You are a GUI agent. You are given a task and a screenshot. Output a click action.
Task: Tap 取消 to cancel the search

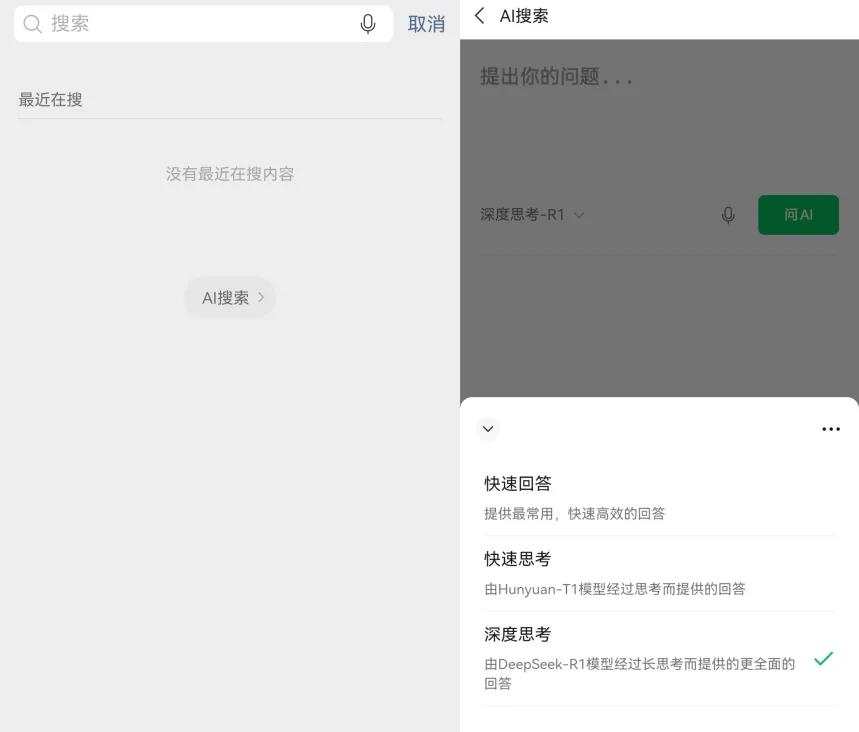tap(427, 23)
